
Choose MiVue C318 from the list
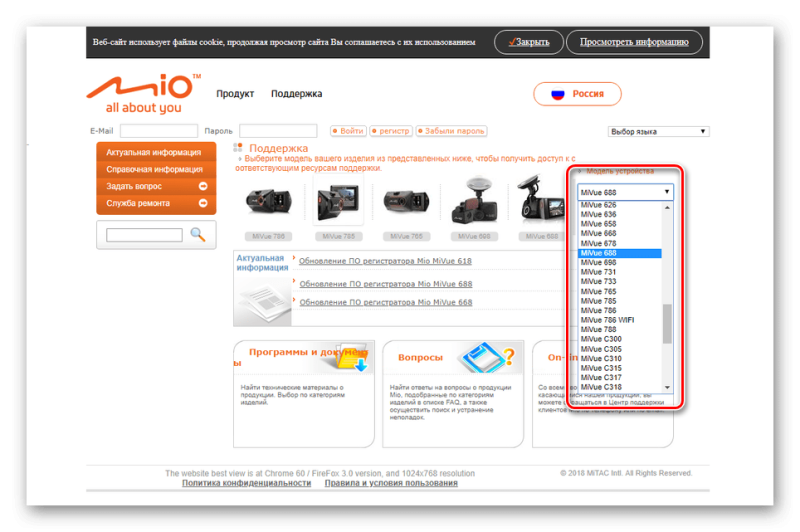[620, 387]
